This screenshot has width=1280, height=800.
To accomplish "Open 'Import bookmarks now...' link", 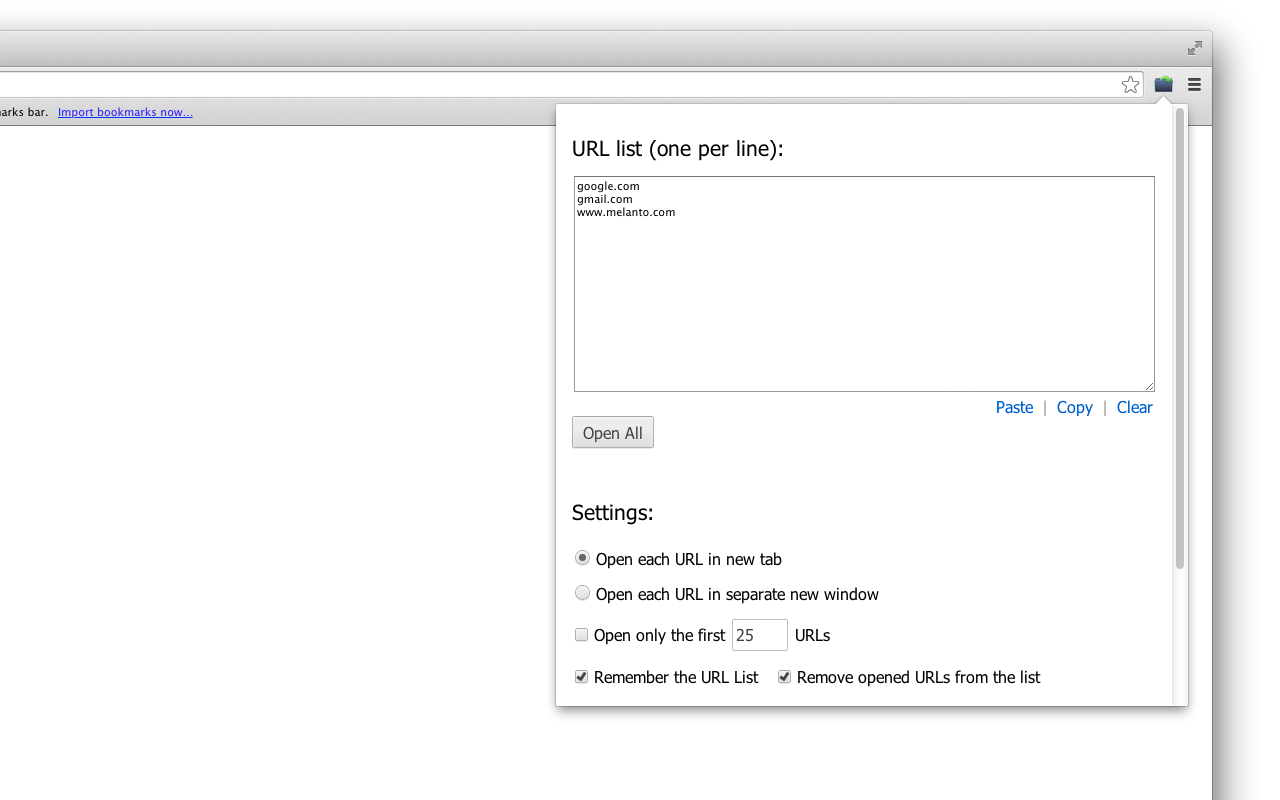I will (x=125, y=111).
